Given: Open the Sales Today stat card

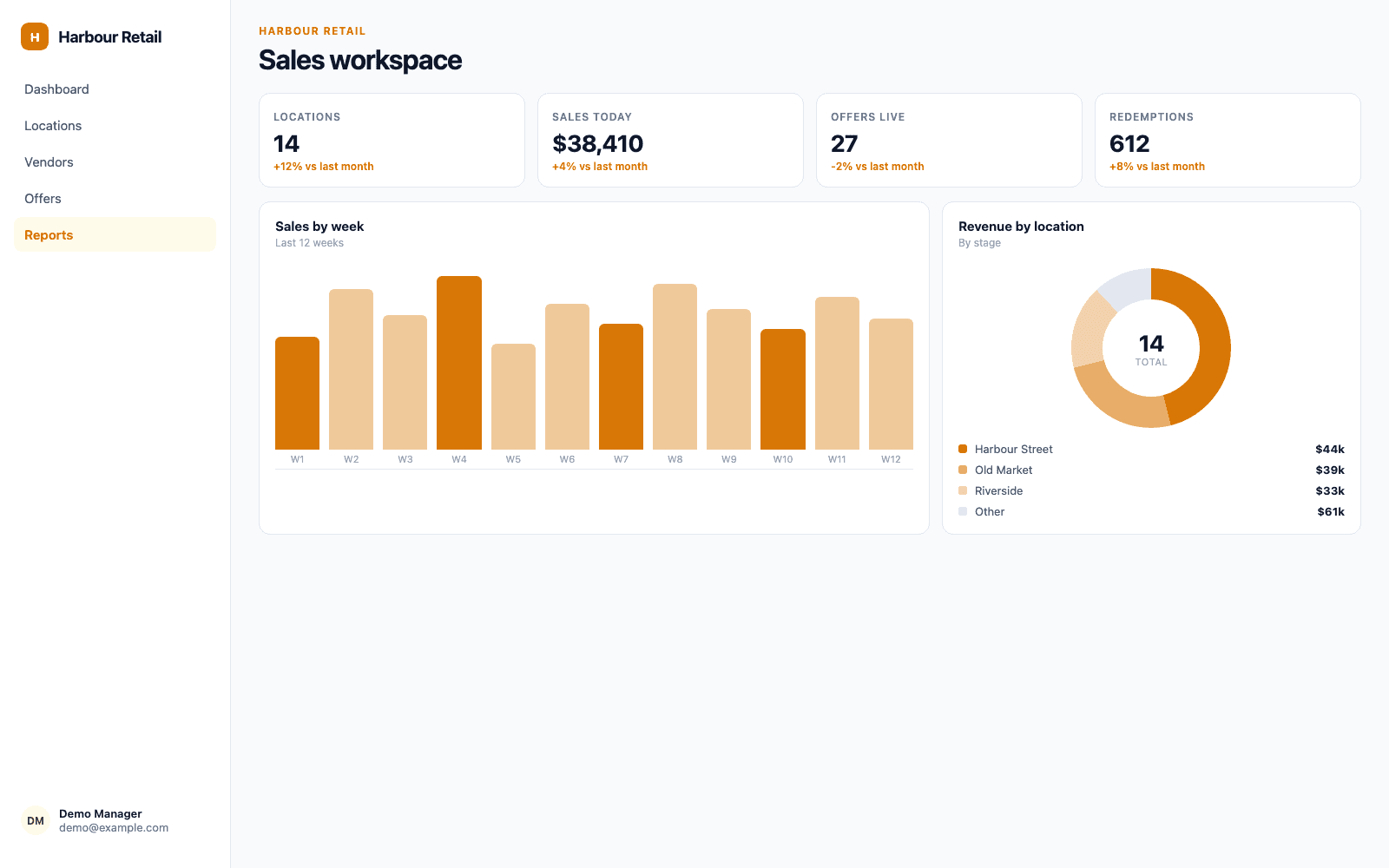Looking at the screenshot, I should [x=670, y=140].
